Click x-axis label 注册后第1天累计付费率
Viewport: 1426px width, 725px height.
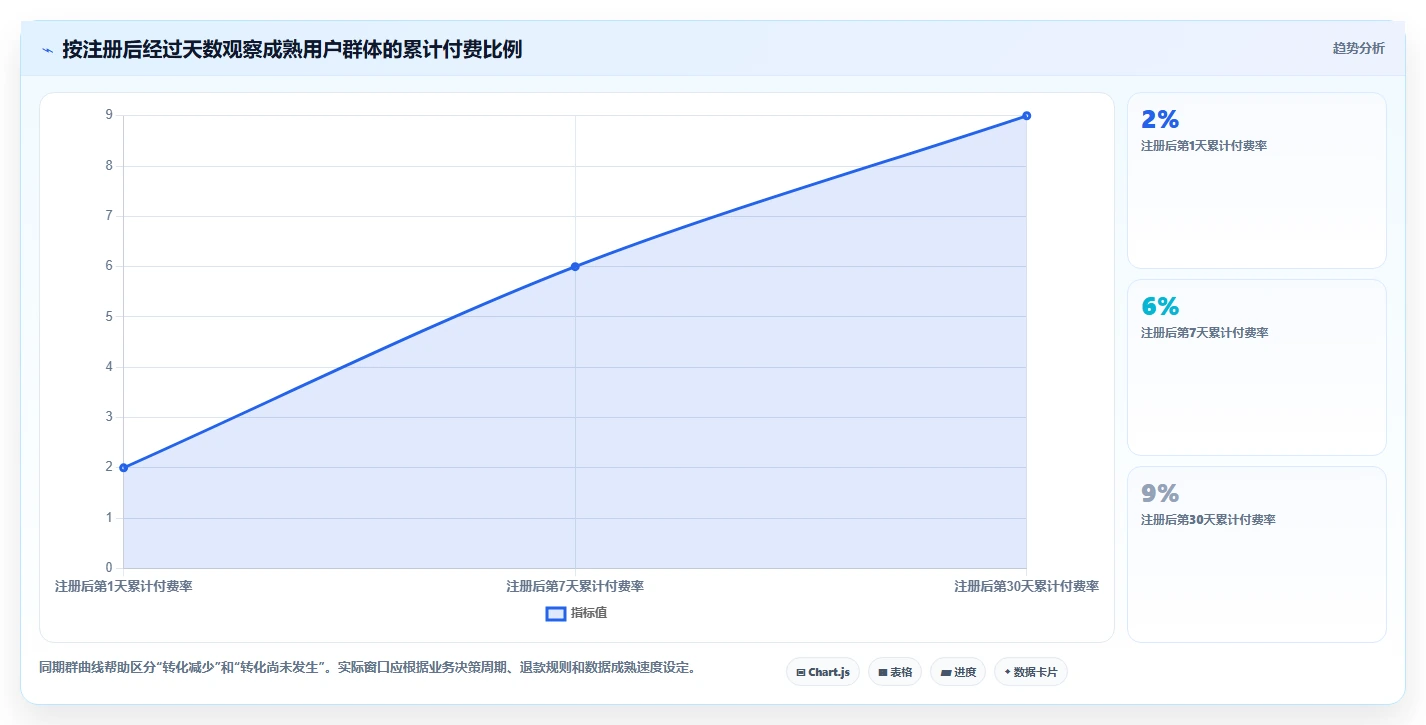(123, 586)
